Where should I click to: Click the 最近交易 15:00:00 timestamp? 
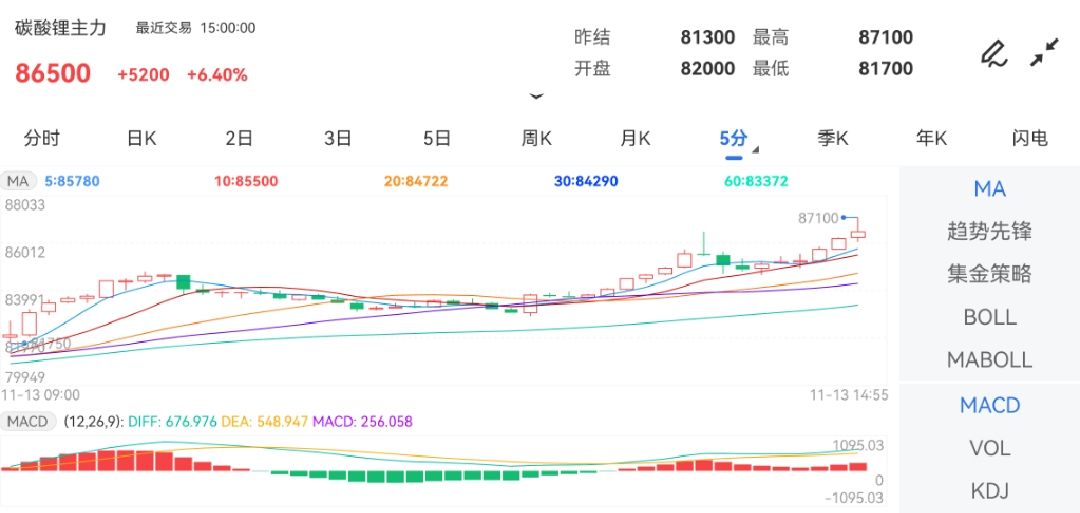click(196, 28)
